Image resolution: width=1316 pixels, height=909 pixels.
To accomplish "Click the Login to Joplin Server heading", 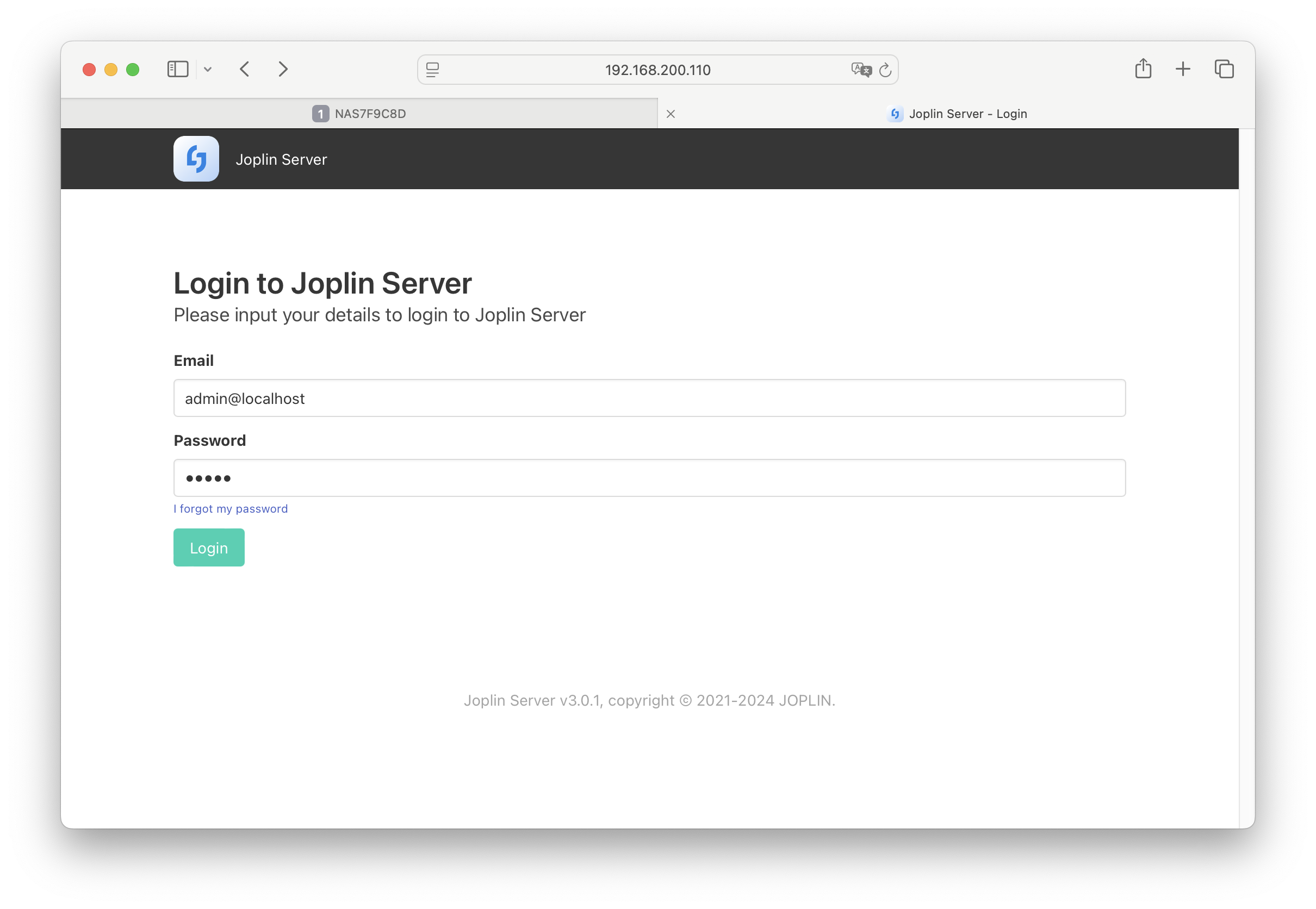I will click(323, 283).
